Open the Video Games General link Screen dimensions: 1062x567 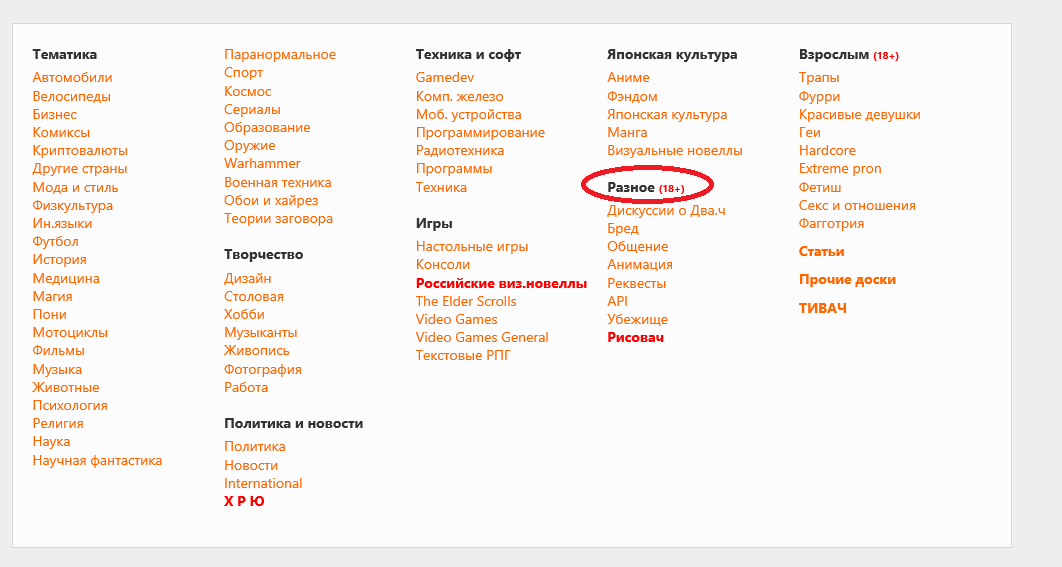click(x=482, y=337)
